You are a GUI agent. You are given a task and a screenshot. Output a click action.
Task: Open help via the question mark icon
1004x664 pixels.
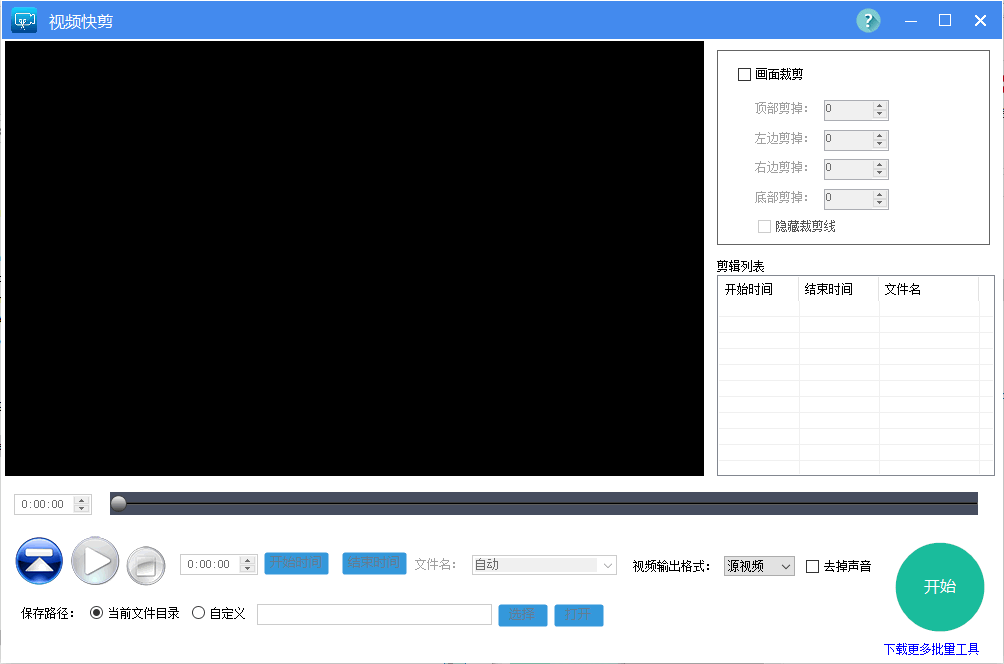[868, 20]
